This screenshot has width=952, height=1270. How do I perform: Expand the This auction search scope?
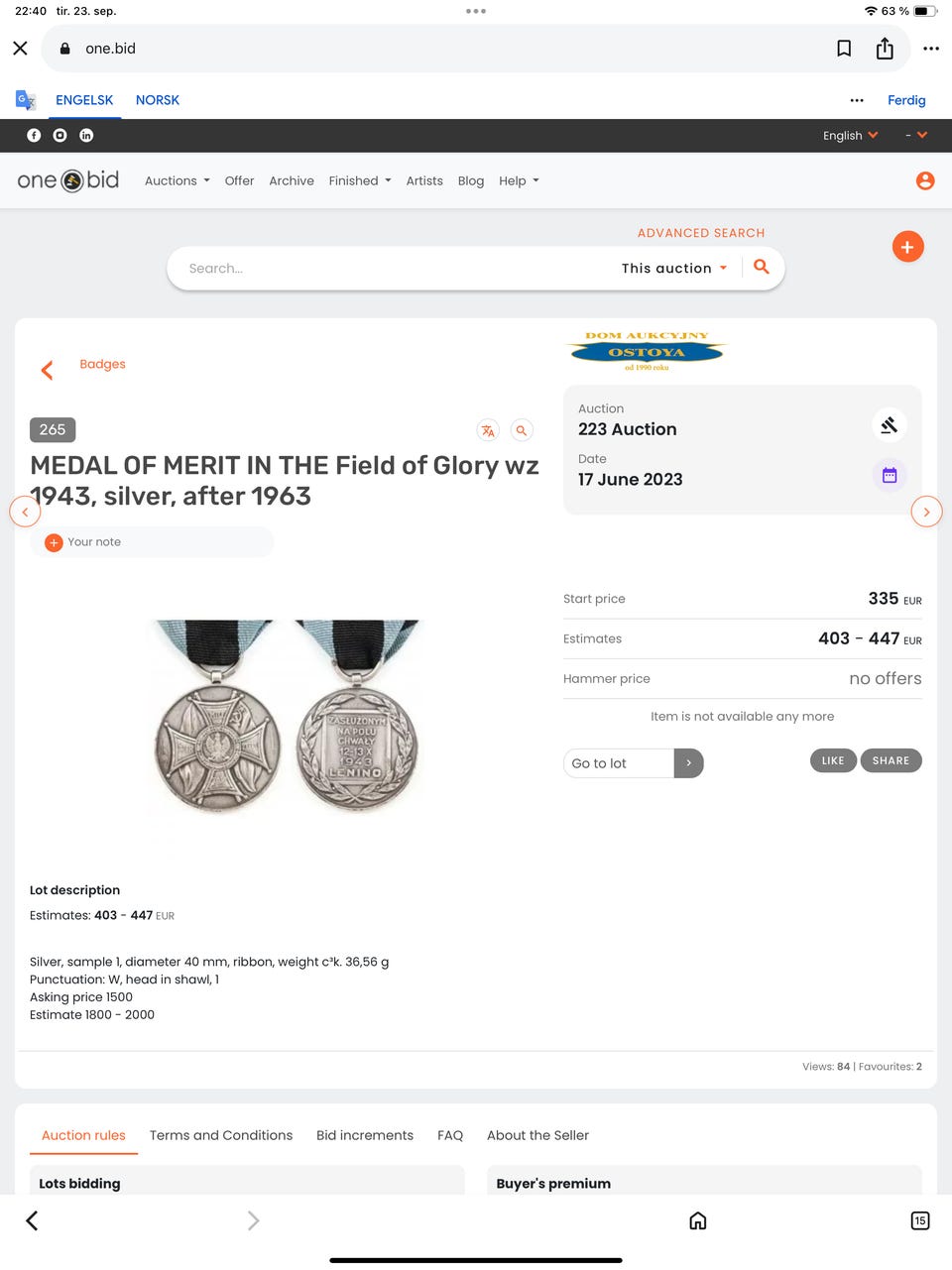point(674,268)
